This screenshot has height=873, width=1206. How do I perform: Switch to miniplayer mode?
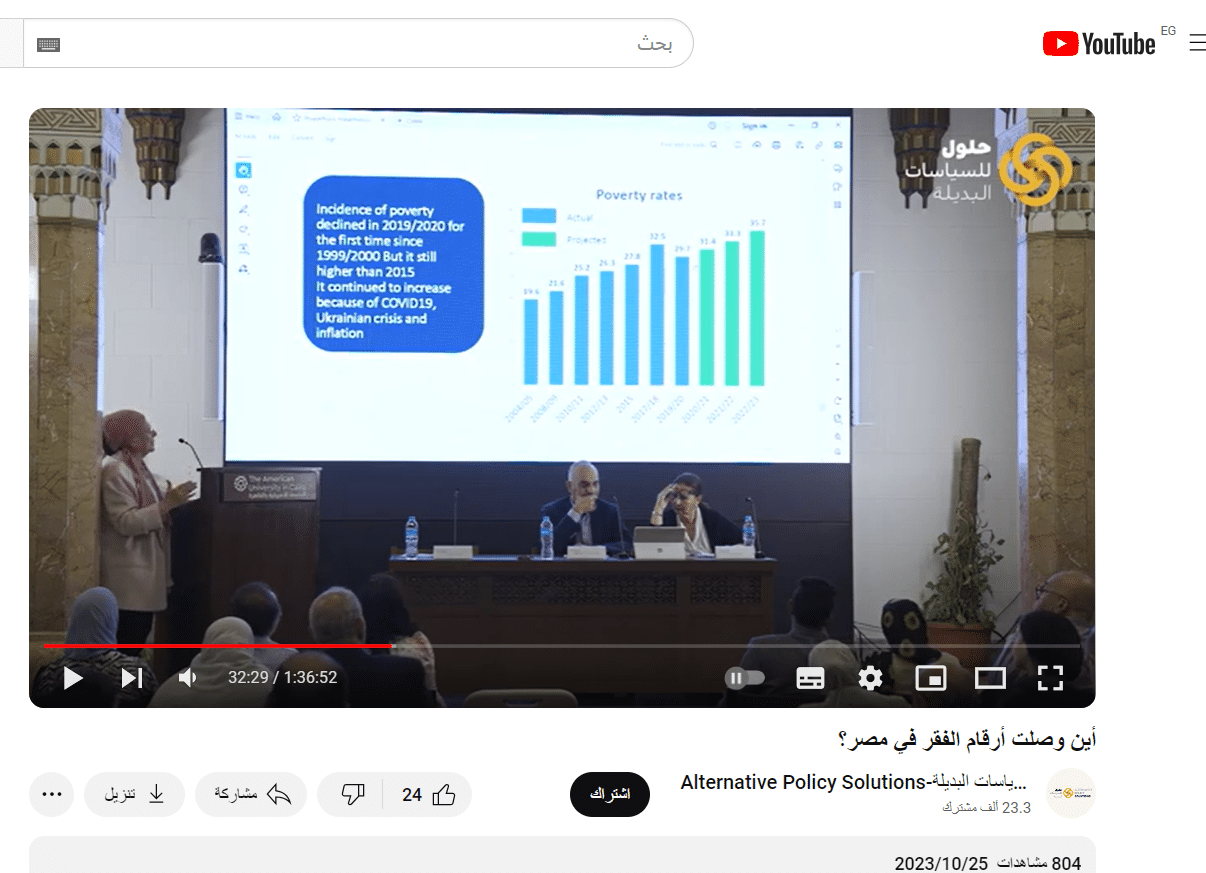(930, 678)
